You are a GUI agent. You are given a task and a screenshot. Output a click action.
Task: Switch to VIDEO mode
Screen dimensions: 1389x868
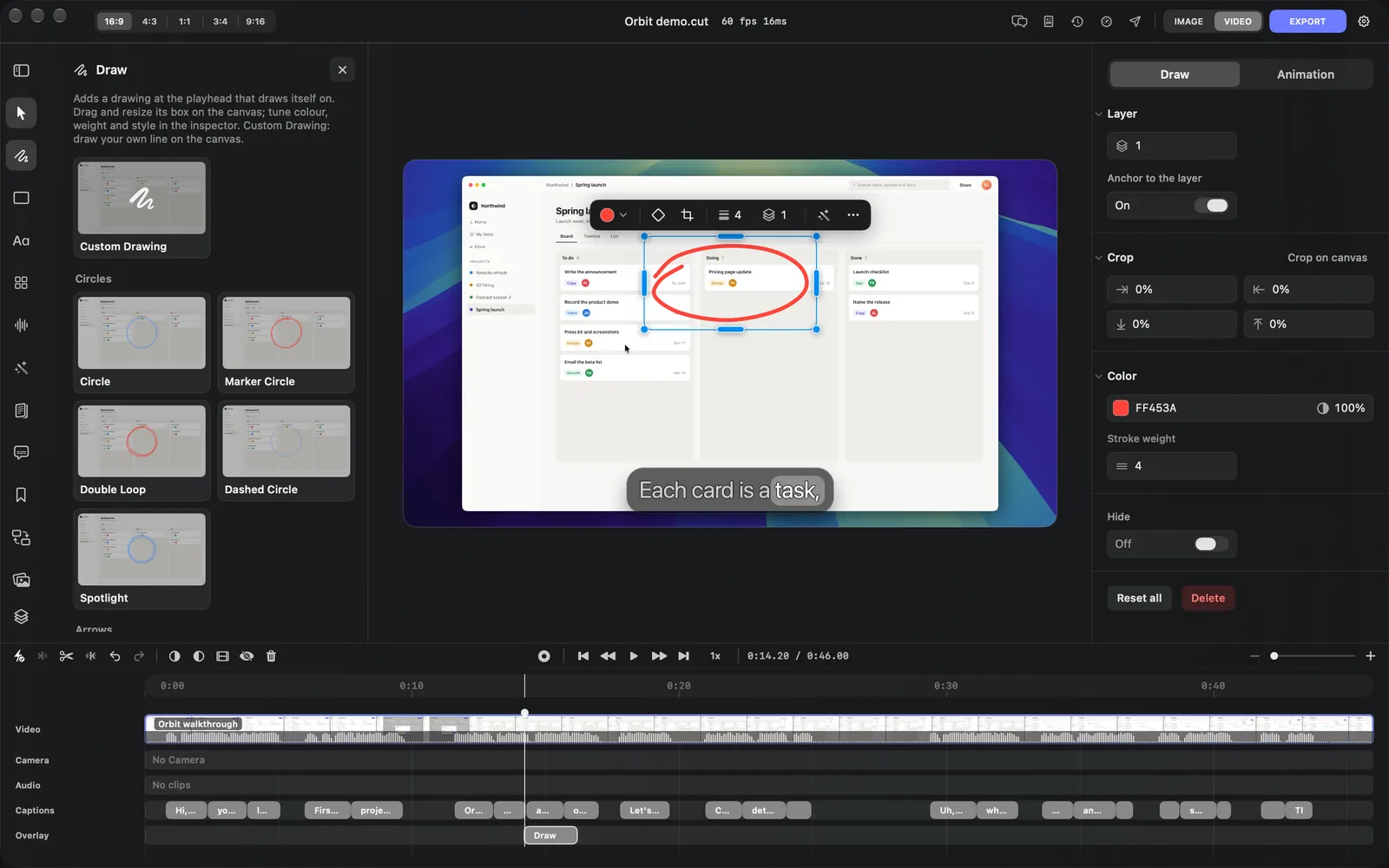(1237, 22)
